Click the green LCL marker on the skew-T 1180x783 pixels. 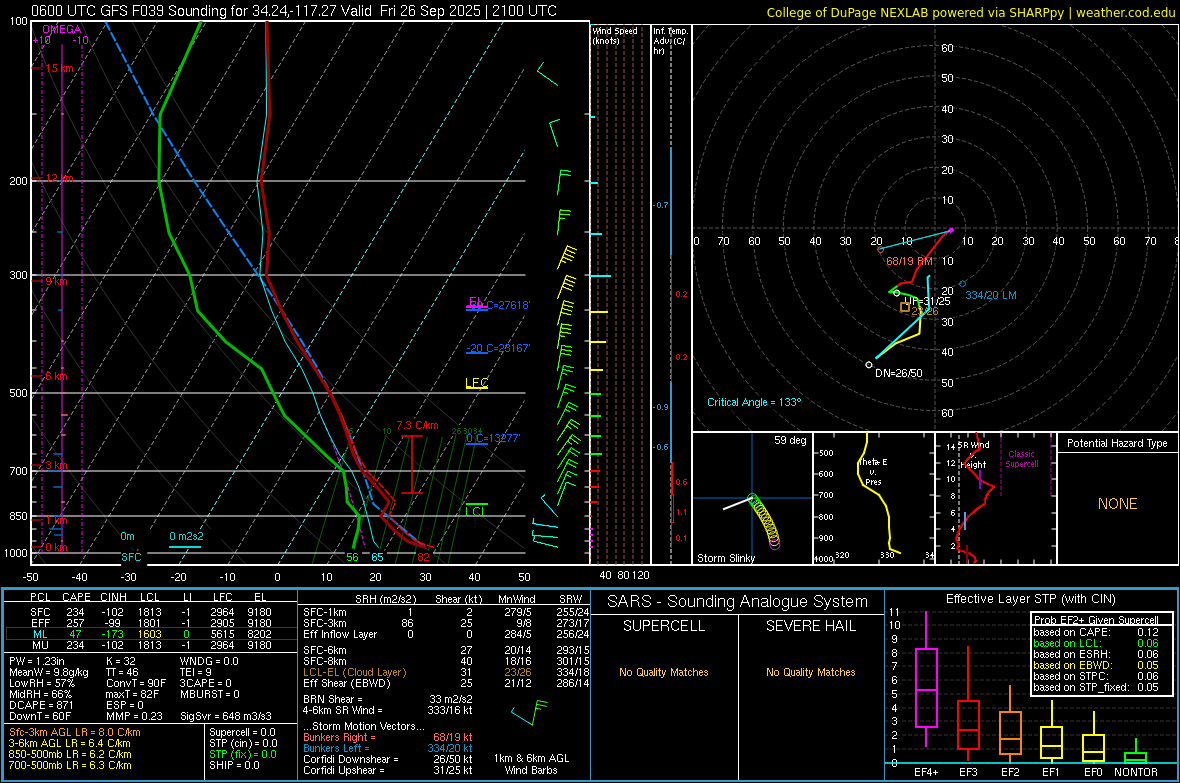tap(476, 511)
